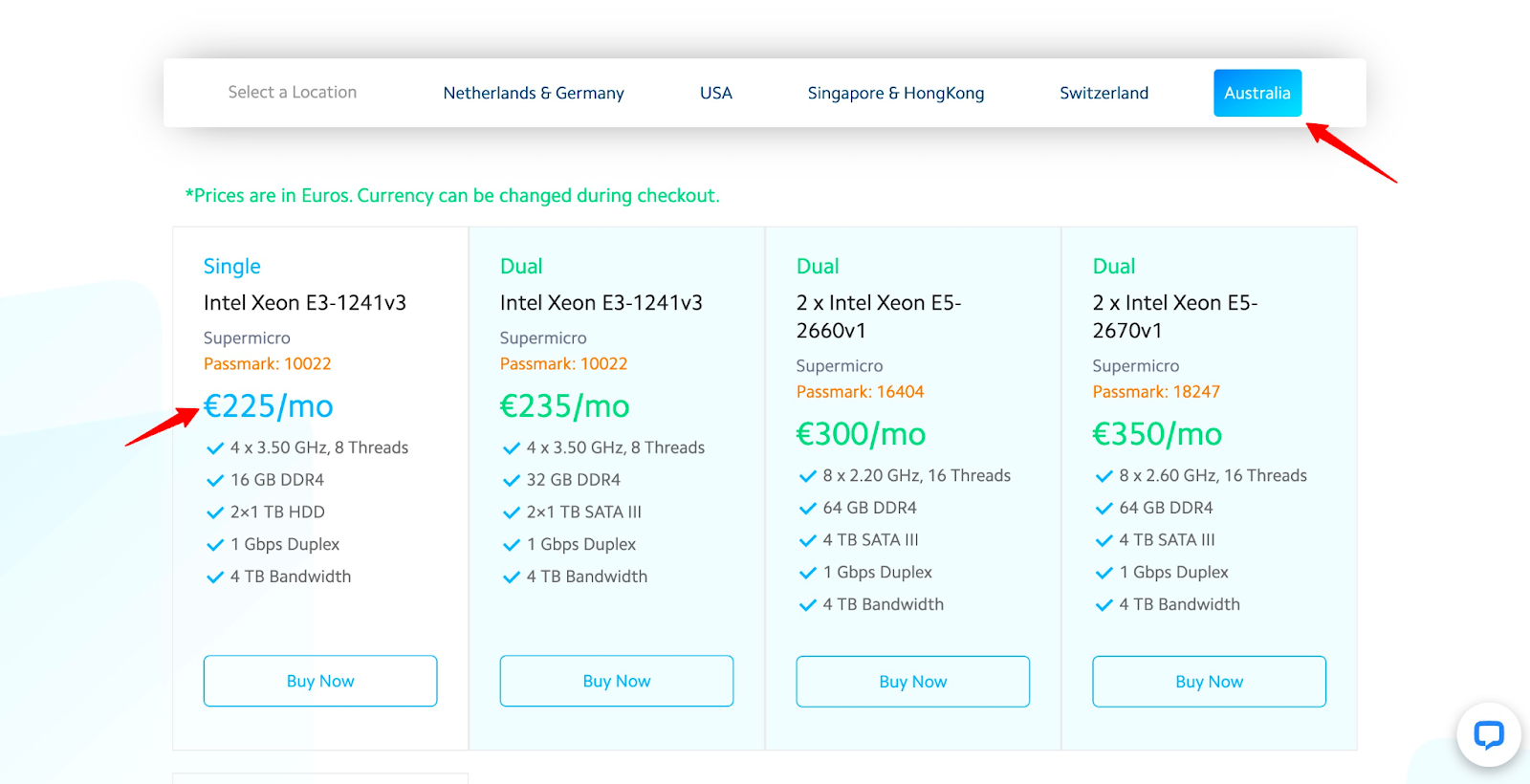1530x784 pixels.
Task: Open the Switzerland location tab
Action: (x=1104, y=93)
